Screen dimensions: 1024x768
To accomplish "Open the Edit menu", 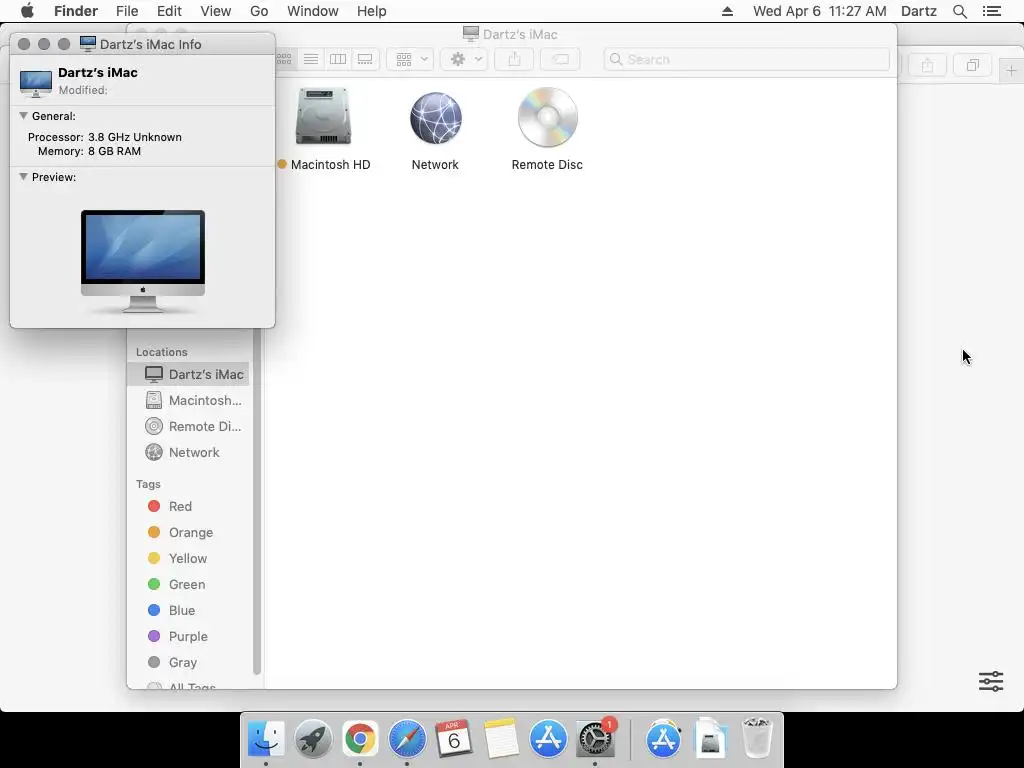I will click(x=169, y=11).
